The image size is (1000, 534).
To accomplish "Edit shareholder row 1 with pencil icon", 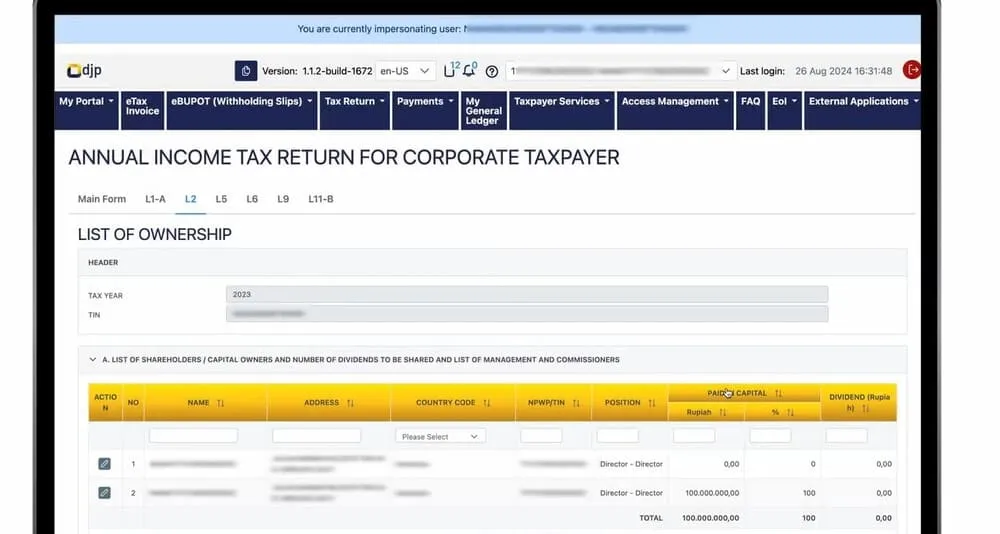I will 104,464.
